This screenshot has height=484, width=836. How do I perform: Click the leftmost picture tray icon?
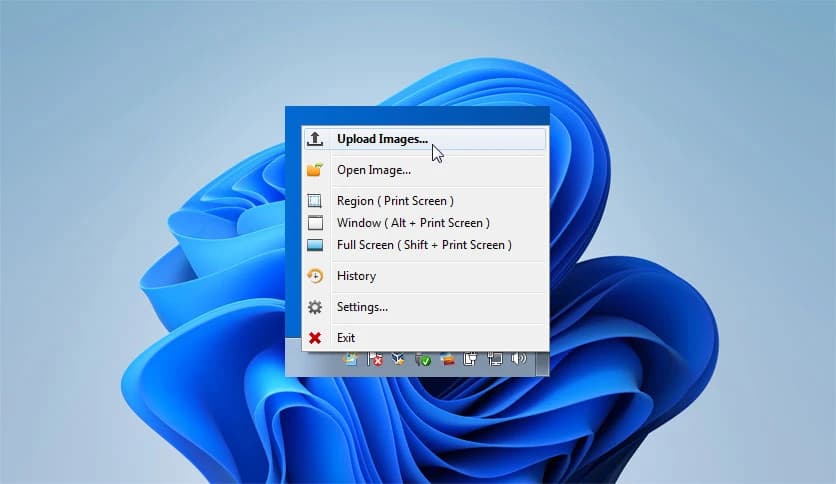(351, 359)
